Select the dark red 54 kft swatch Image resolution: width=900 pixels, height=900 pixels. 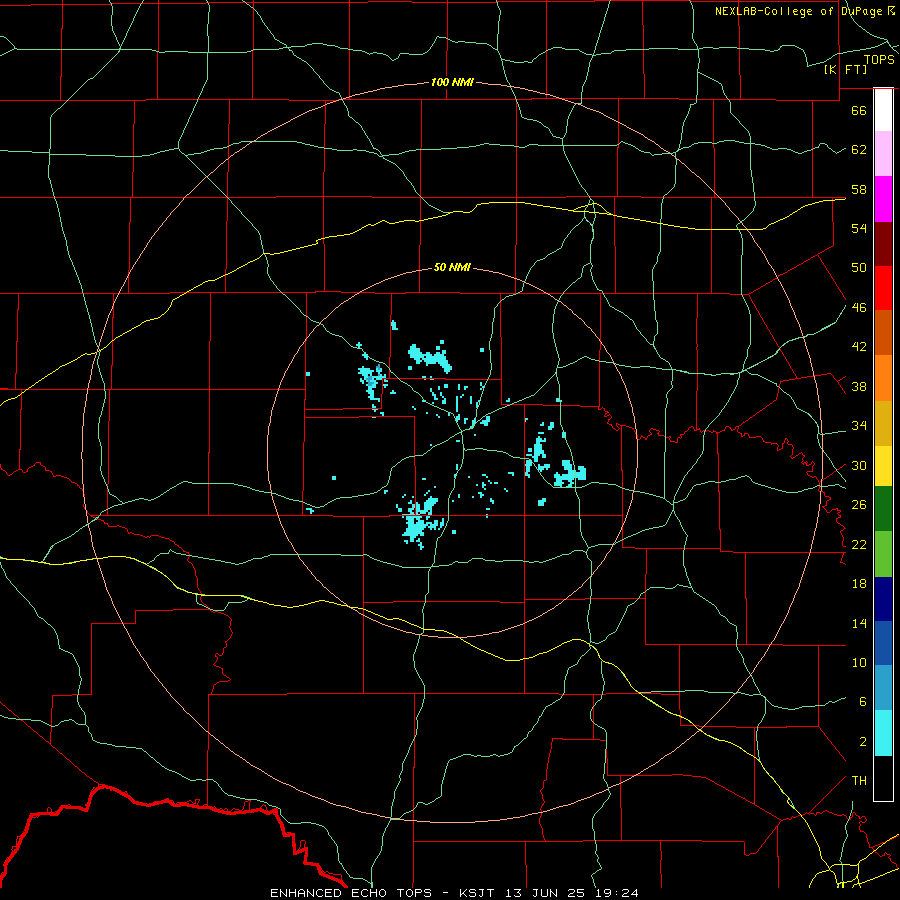pyautogui.click(x=883, y=243)
